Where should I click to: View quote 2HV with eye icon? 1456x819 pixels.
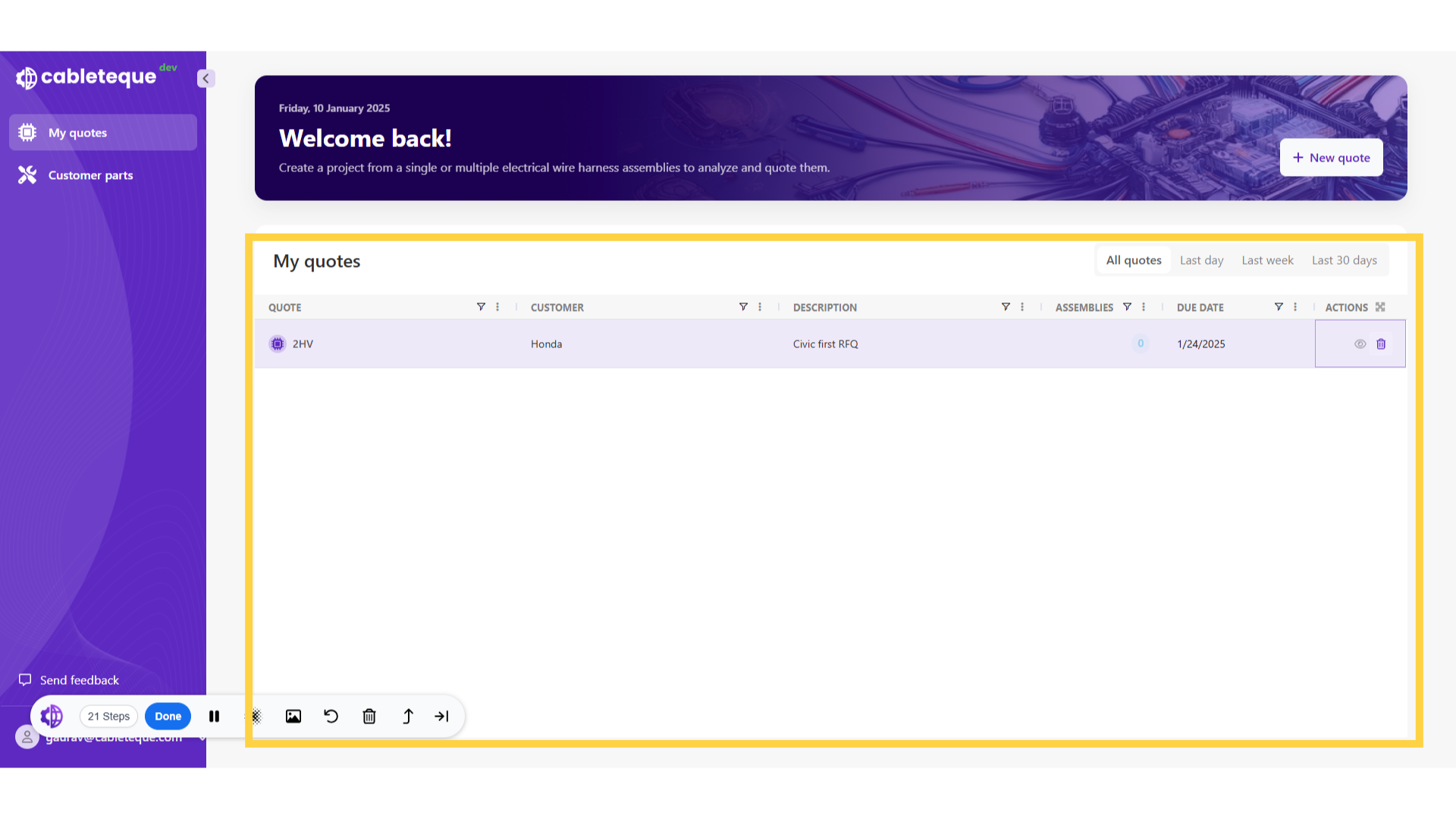coord(1360,344)
